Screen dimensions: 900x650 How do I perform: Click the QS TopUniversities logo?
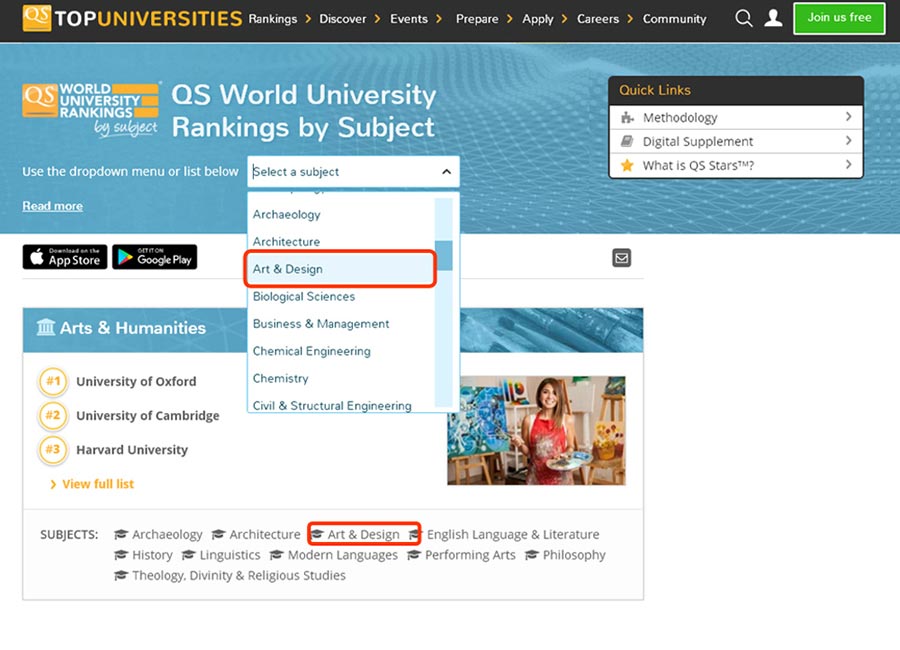(x=132, y=18)
